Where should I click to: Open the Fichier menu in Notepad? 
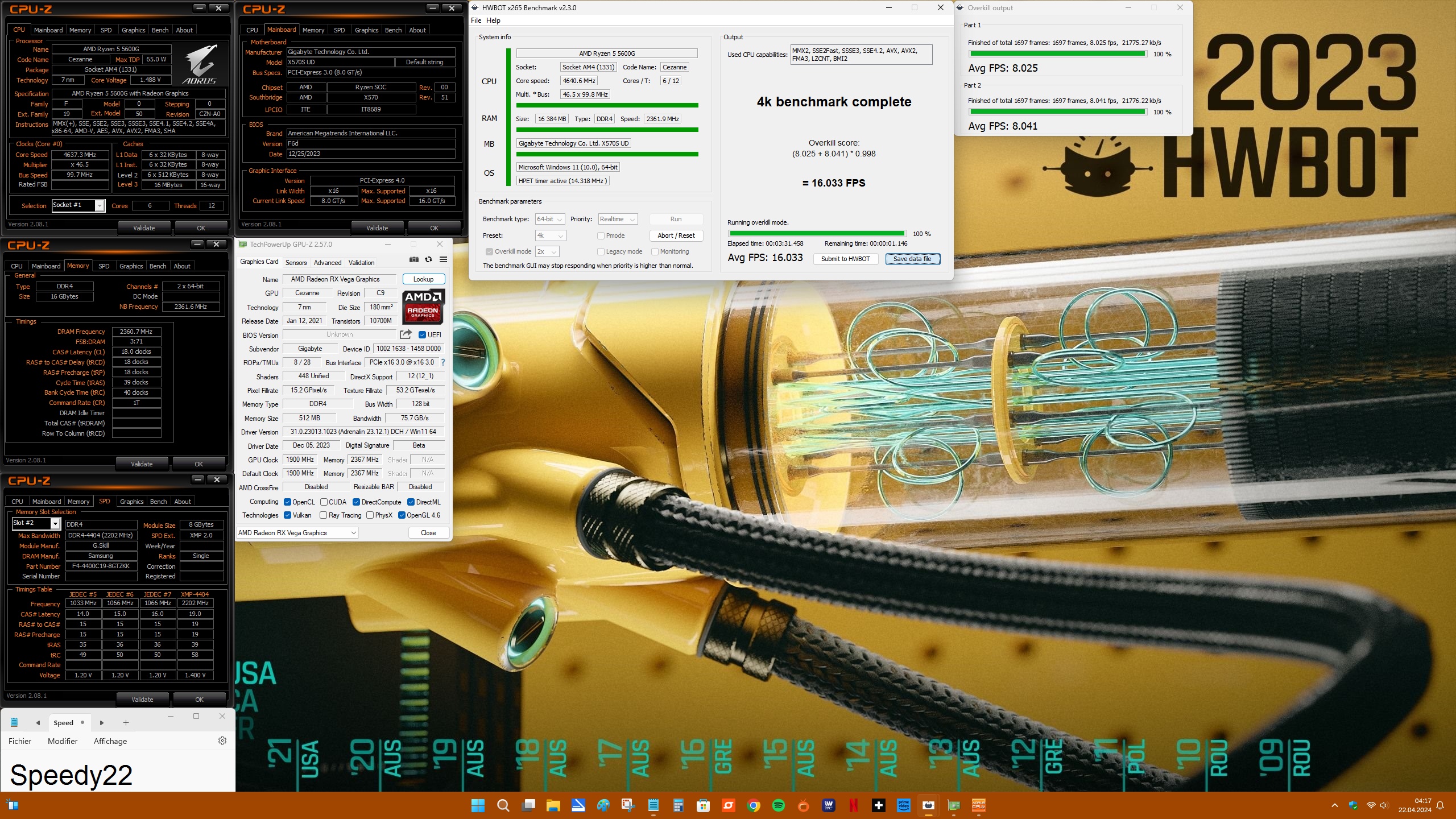[20, 741]
